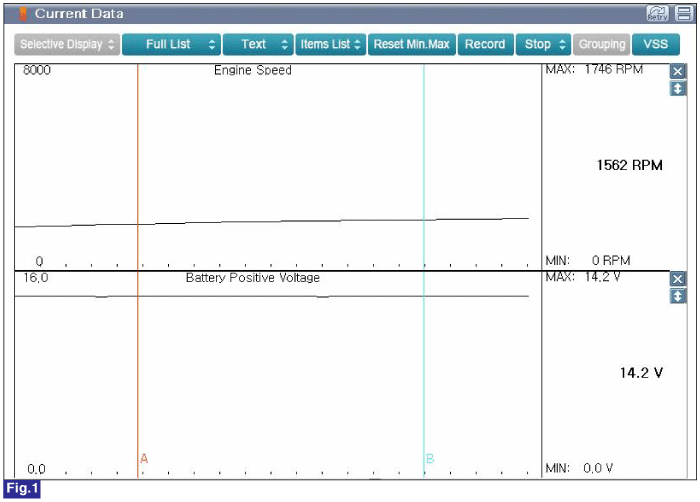The height and width of the screenshot is (502, 700).
Task: Open the Stop dropdown button
Action: [543, 44]
